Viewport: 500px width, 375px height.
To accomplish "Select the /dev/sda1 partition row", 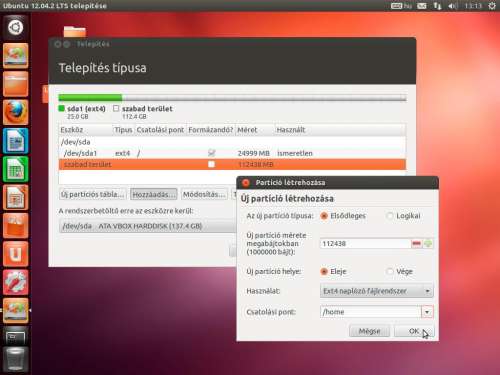I will 232,153.
